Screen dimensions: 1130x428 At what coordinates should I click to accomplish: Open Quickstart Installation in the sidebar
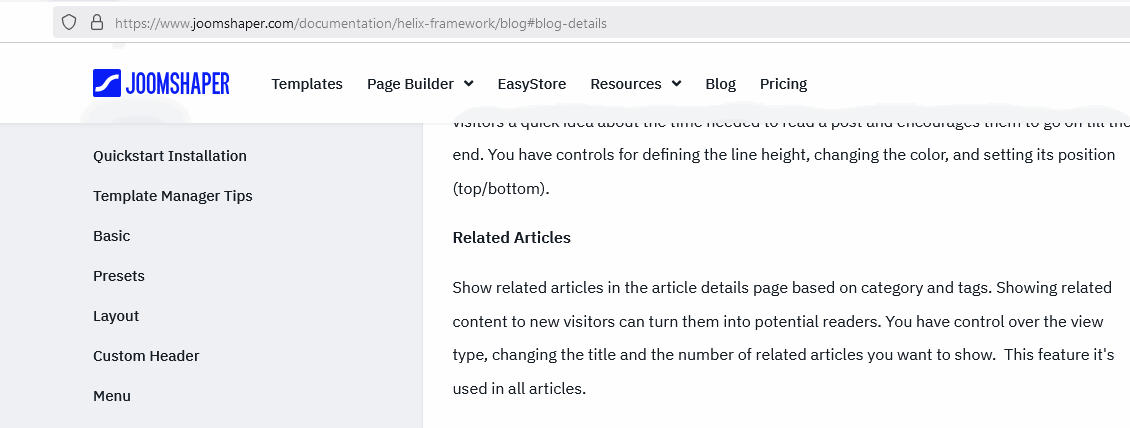coord(170,156)
